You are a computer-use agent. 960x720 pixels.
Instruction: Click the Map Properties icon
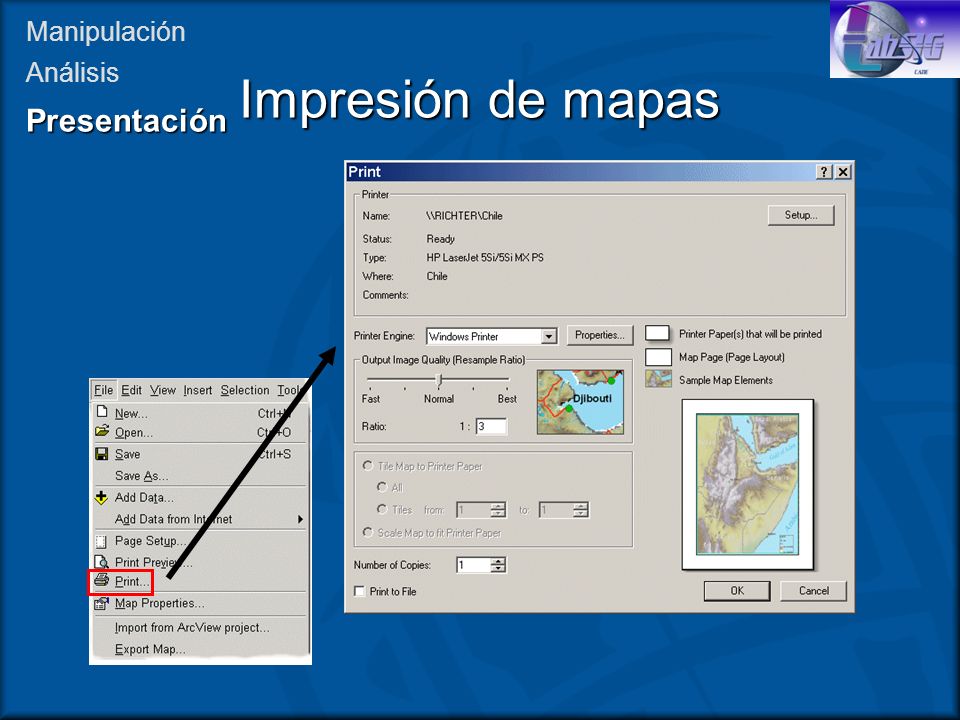102,603
